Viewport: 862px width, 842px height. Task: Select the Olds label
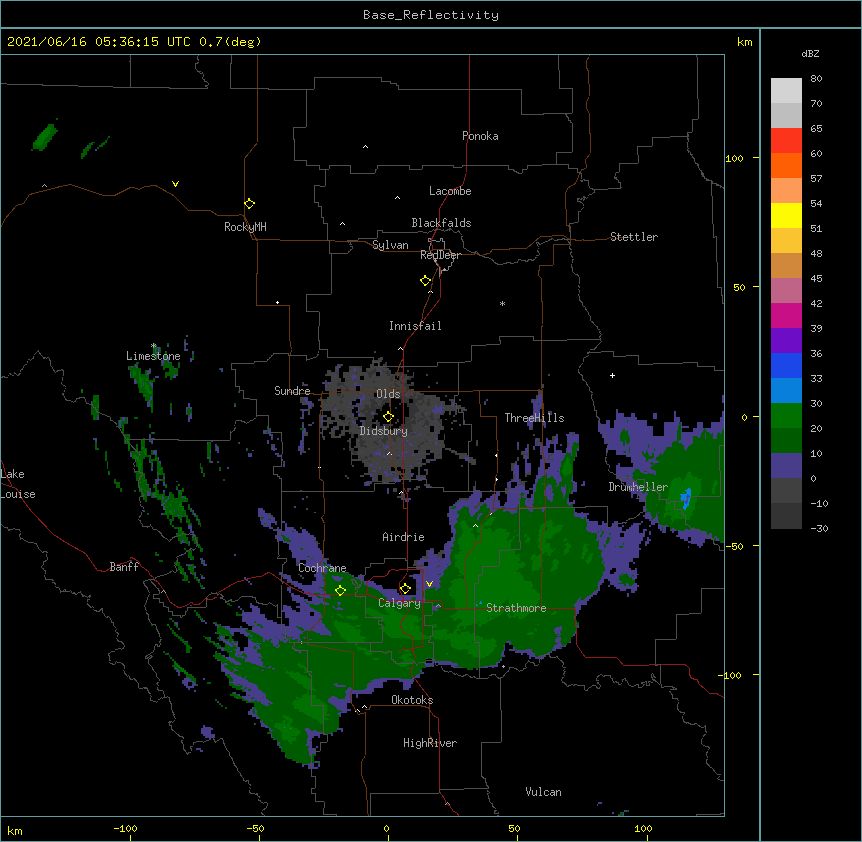pos(388,394)
